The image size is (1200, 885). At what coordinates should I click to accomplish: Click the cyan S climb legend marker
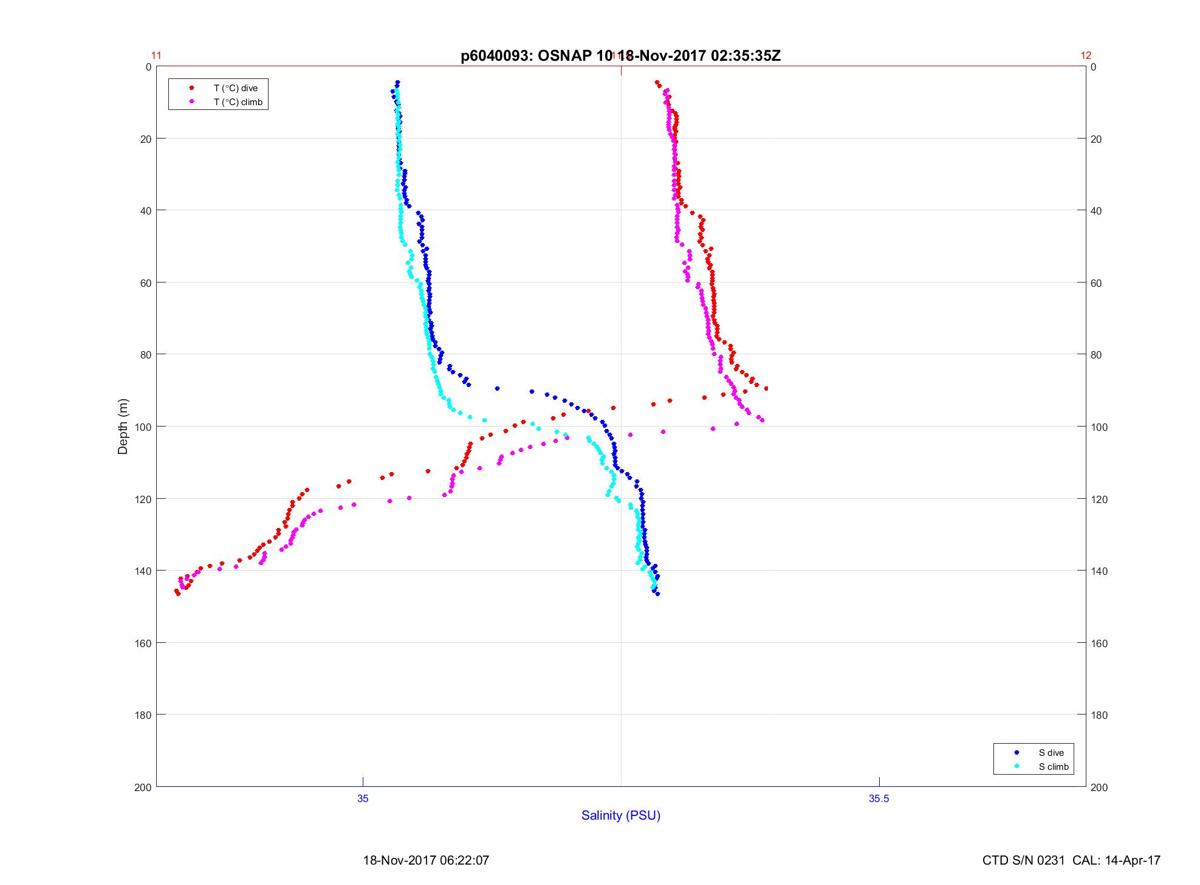[1016, 766]
